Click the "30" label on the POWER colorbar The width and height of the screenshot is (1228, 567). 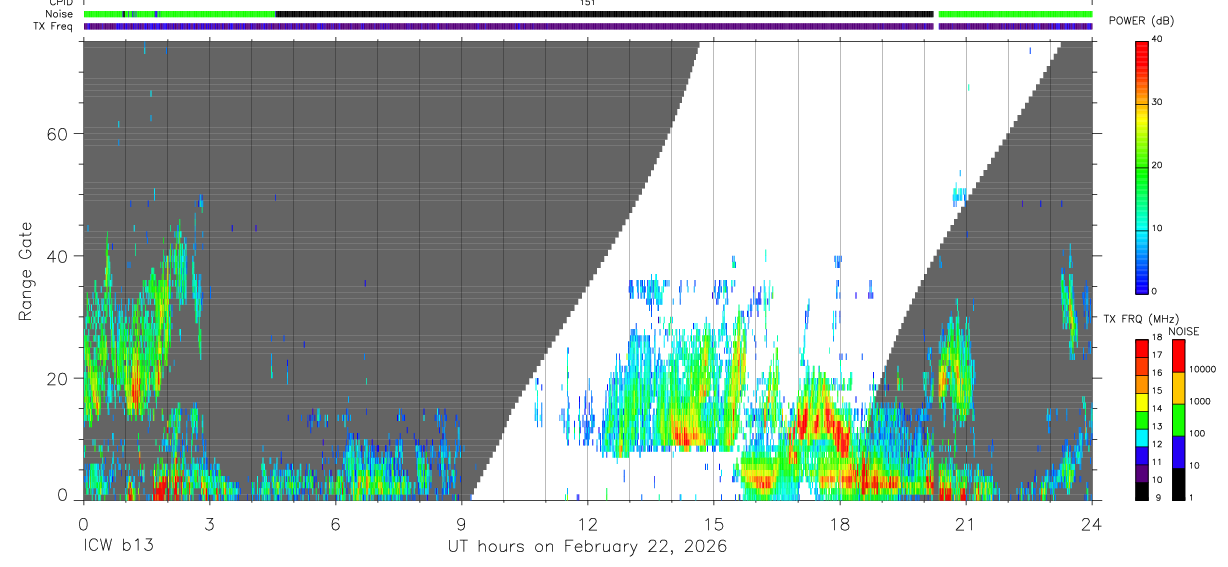(x=1158, y=103)
